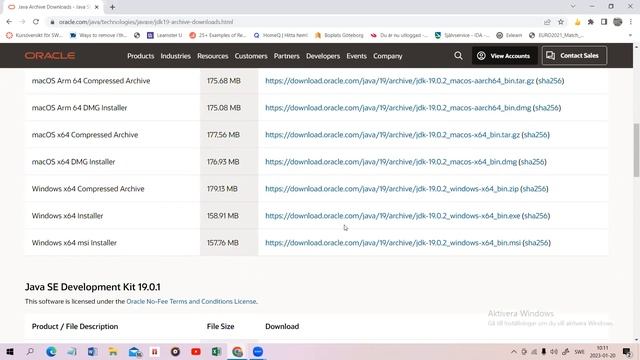
Task: Open the Customers menu
Action: [251, 56]
